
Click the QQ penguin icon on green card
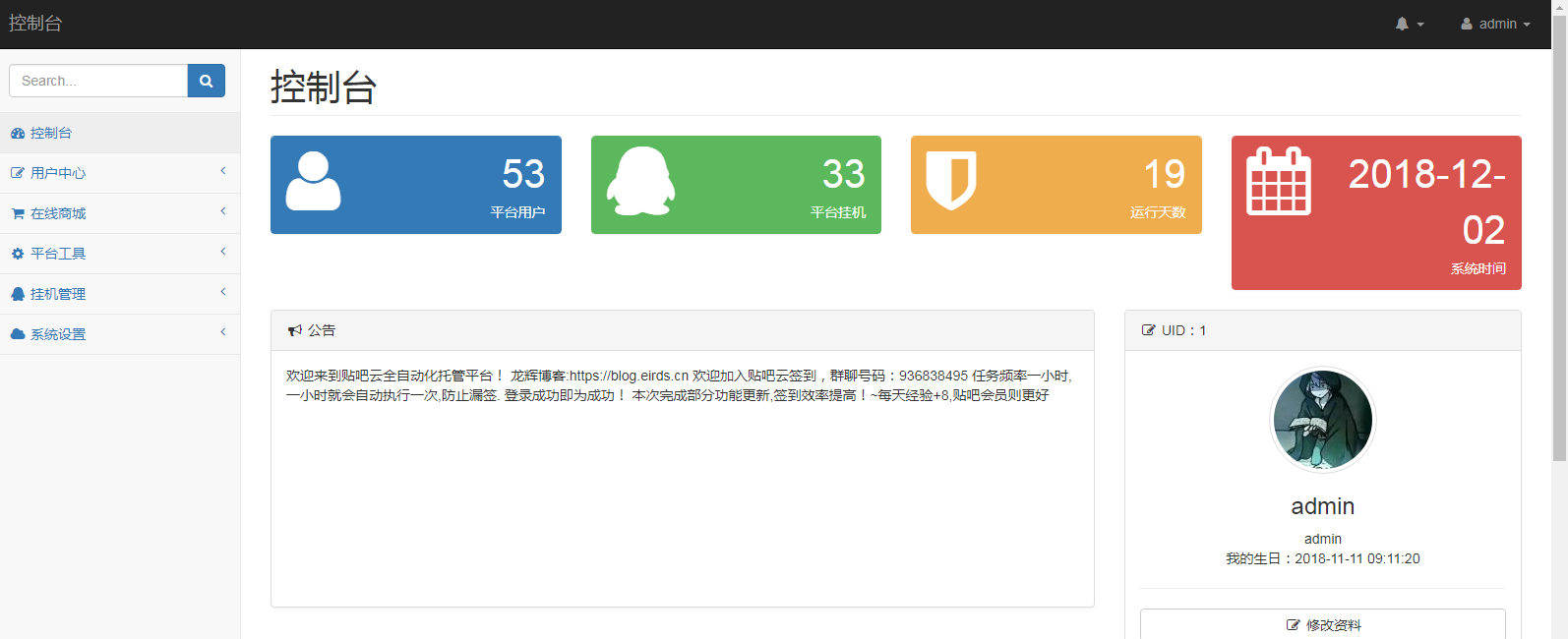[x=640, y=181]
